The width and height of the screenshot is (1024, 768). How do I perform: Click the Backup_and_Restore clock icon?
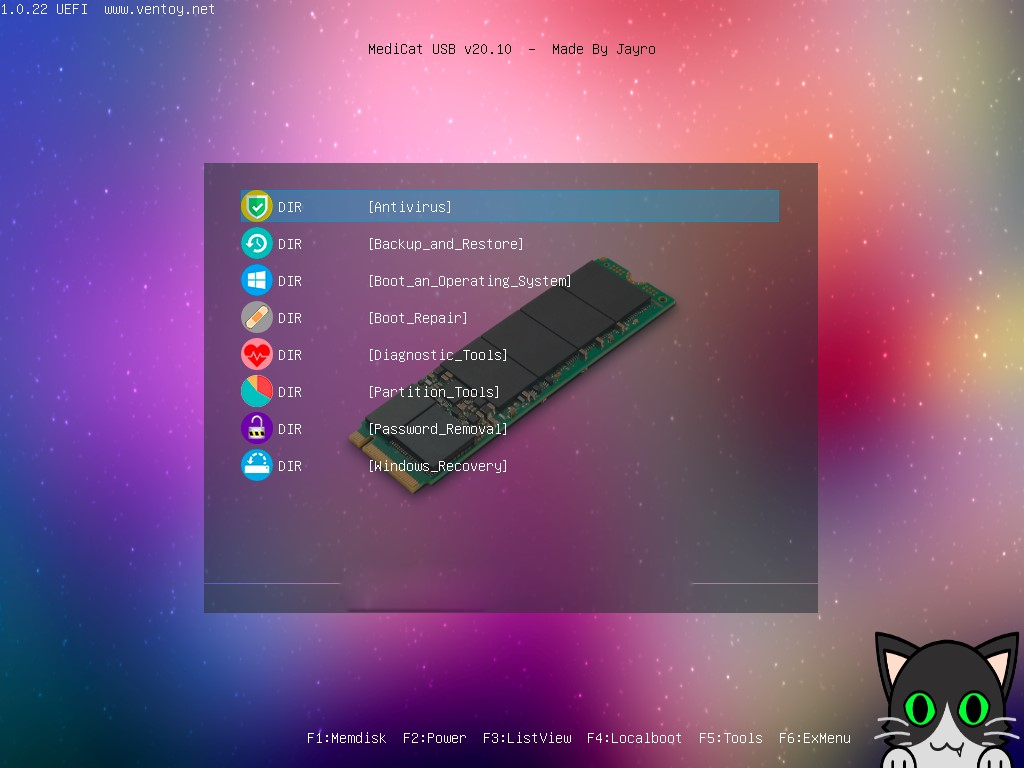pos(257,244)
